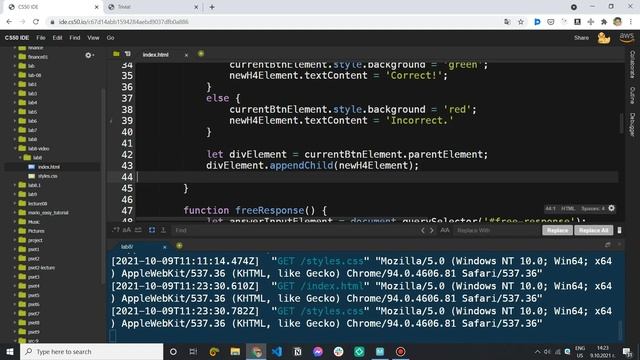Open the HTML language selector in the status bar

point(568,209)
